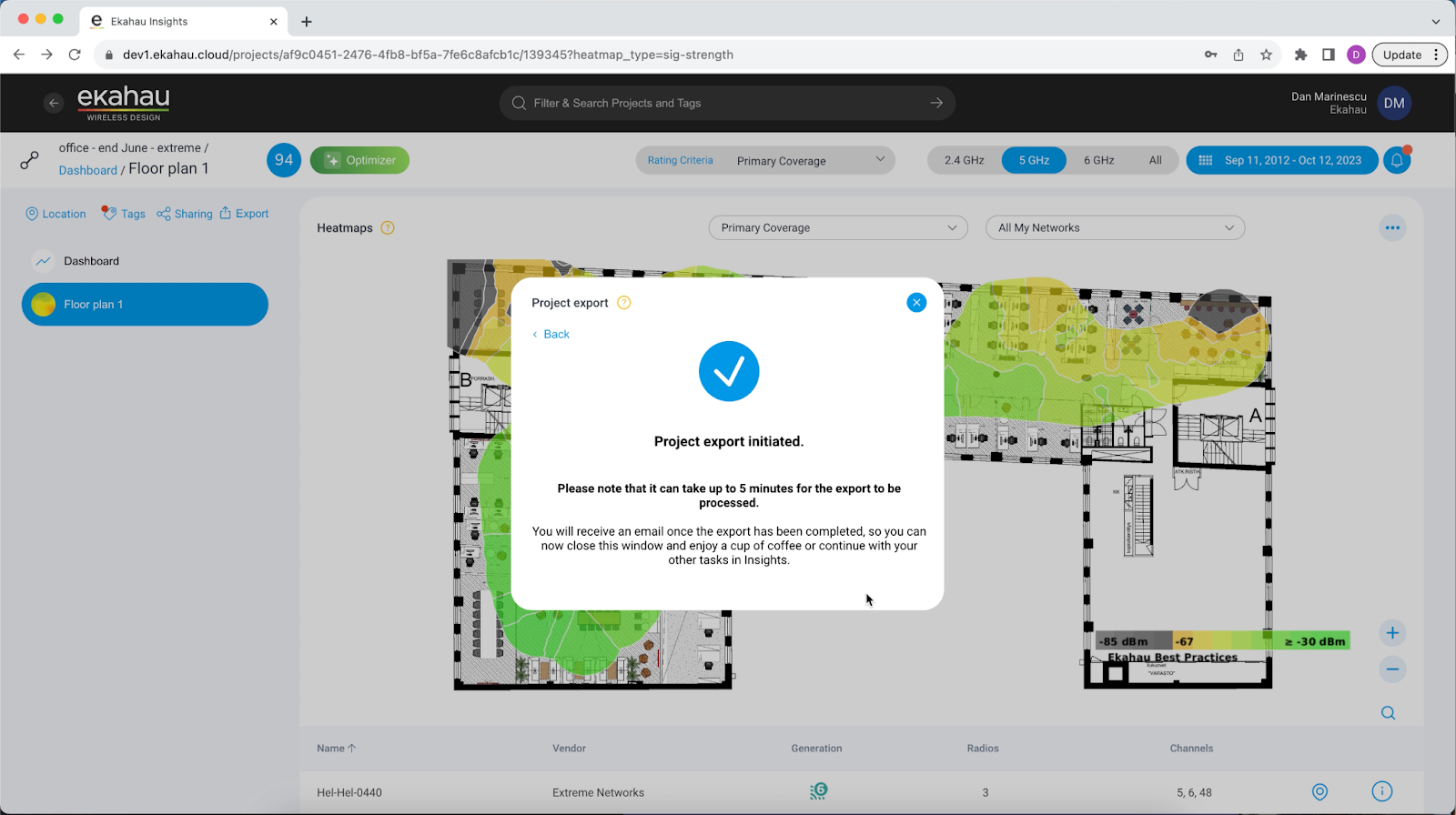The image size is (1456, 815).
Task: Bookmark this page with star
Action: coord(1266,55)
